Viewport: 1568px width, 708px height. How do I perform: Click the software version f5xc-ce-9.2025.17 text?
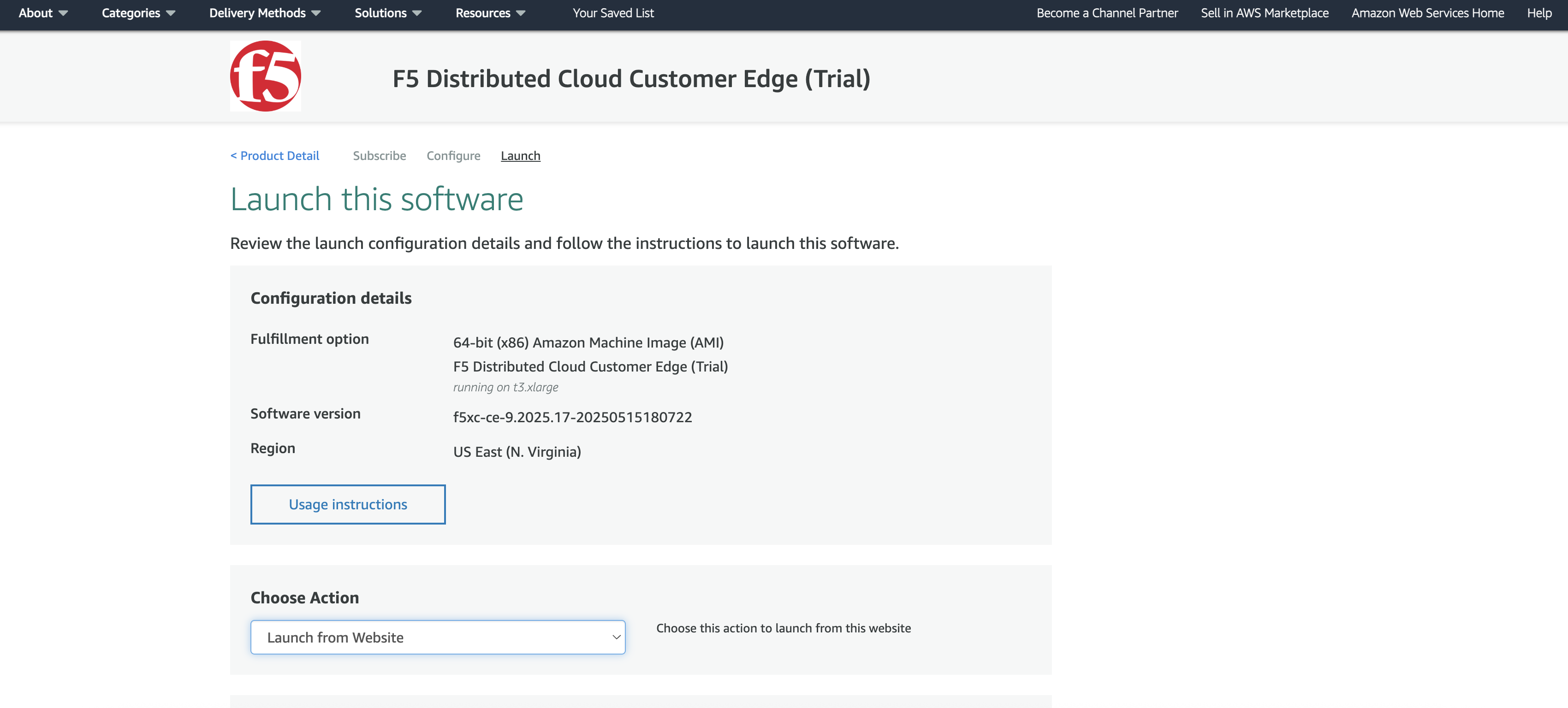pos(572,417)
